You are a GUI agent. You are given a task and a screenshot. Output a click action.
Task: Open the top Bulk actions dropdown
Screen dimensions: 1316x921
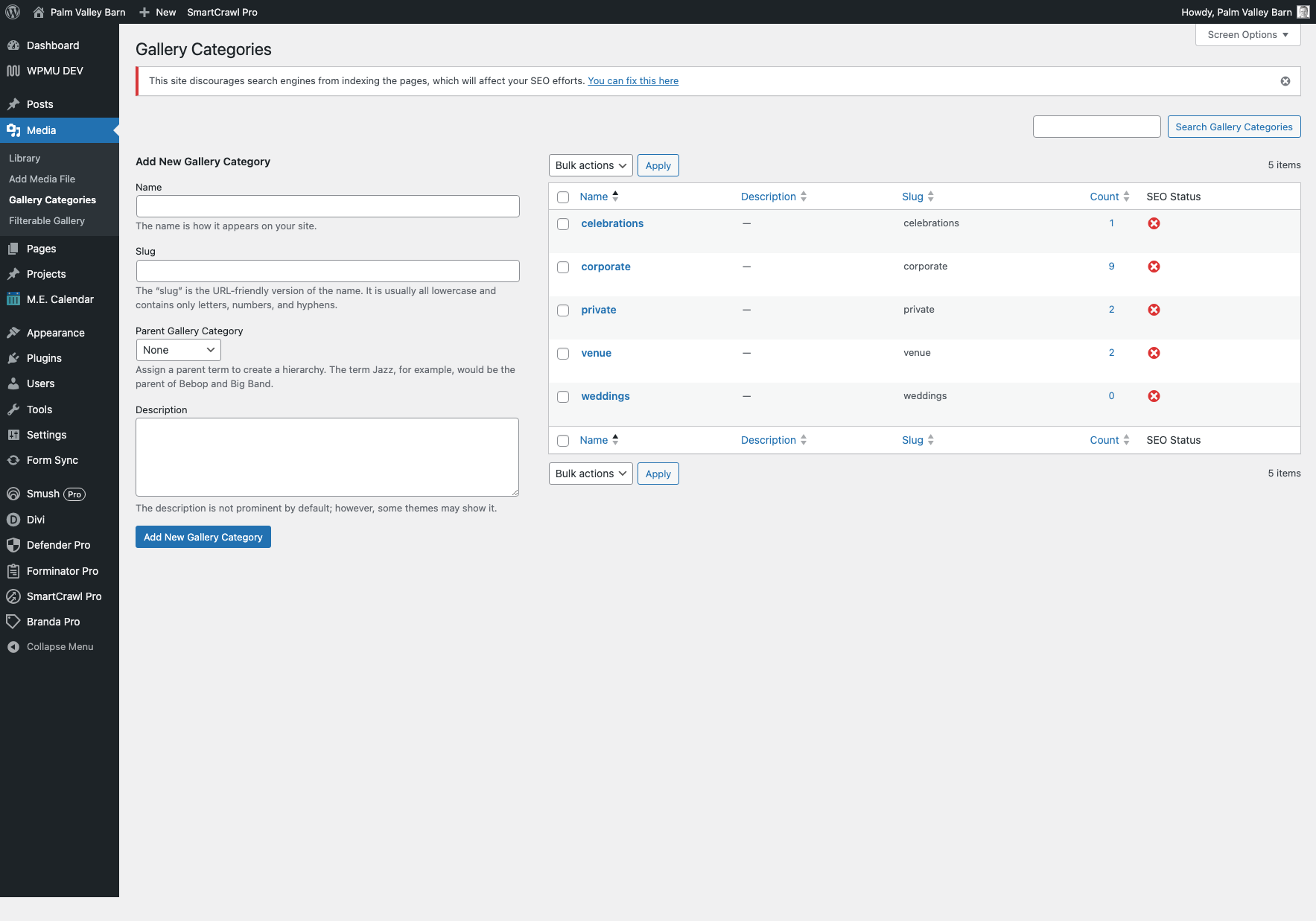[591, 165]
